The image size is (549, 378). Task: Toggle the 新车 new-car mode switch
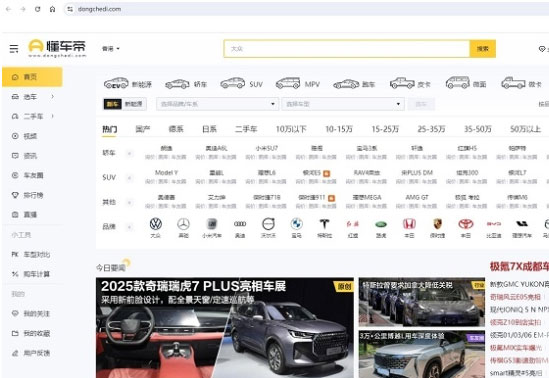112,104
